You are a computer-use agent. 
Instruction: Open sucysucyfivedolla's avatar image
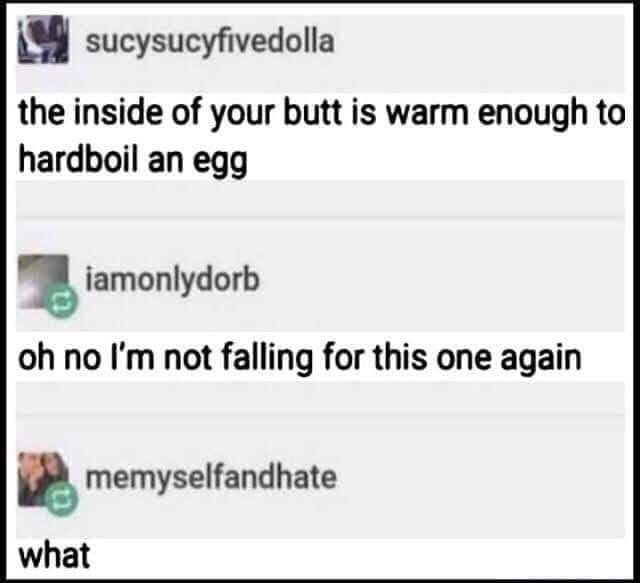coord(43,39)
